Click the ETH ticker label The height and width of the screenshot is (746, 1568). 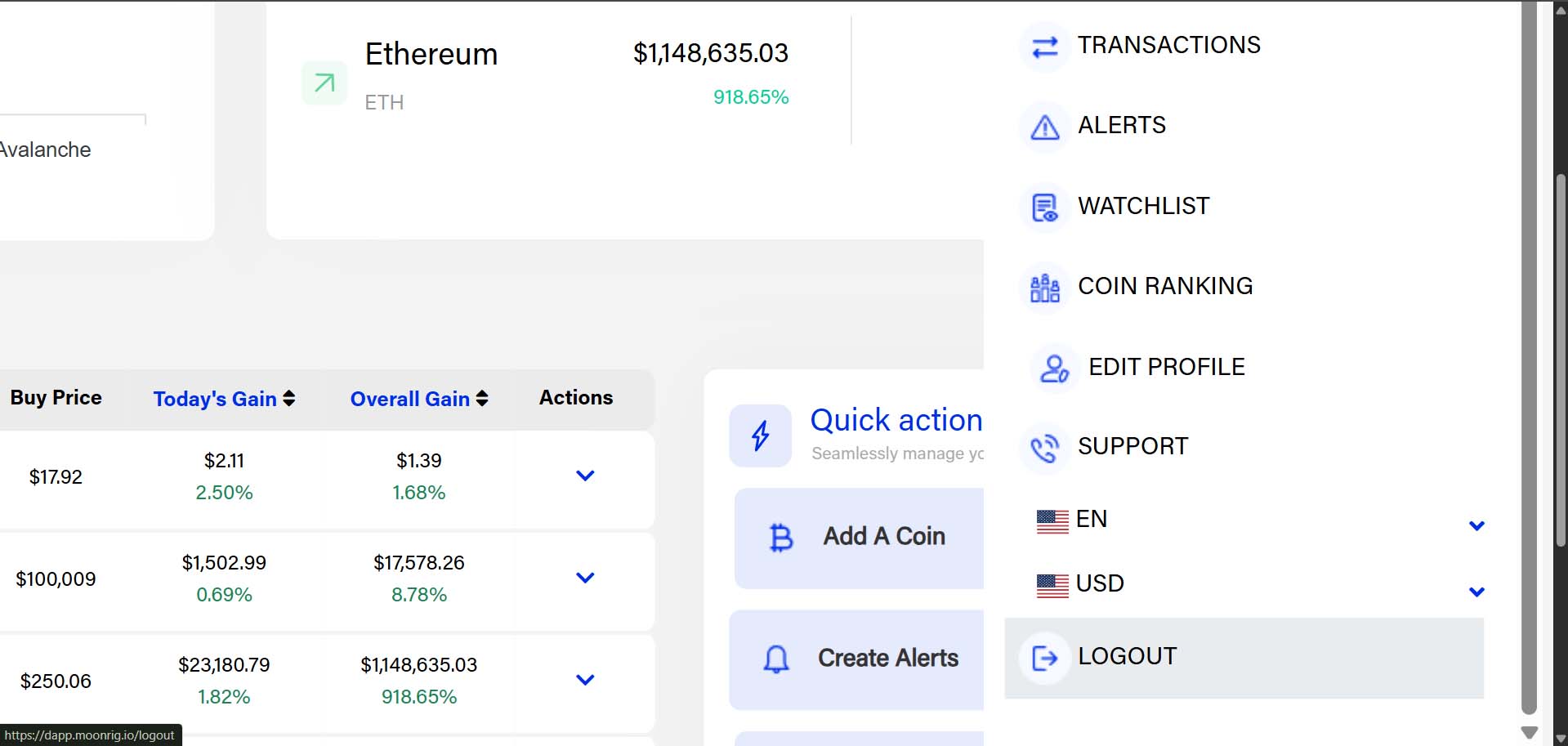(384, 102)
